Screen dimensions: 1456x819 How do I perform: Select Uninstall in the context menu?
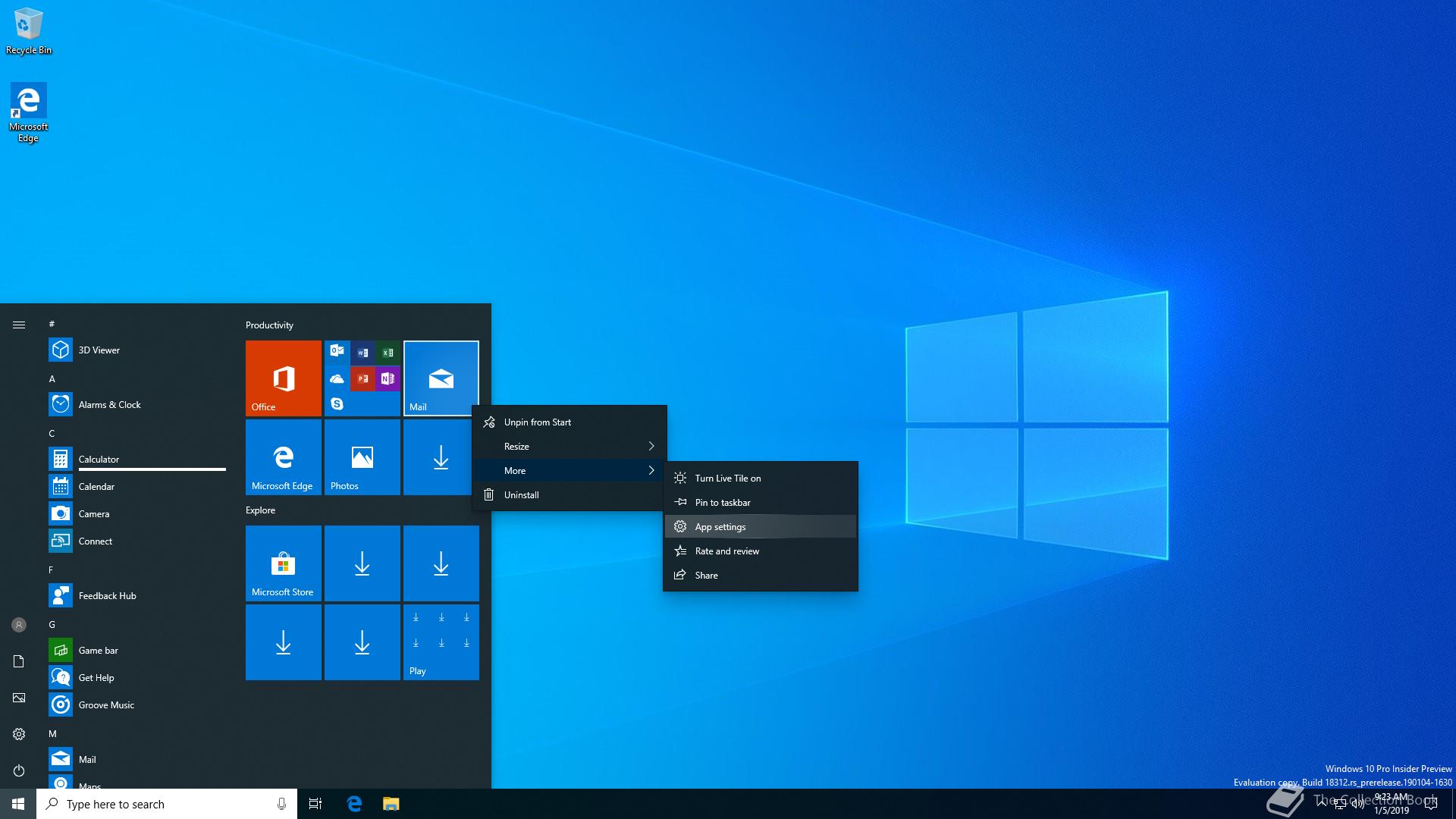click(x=570, y=495)
